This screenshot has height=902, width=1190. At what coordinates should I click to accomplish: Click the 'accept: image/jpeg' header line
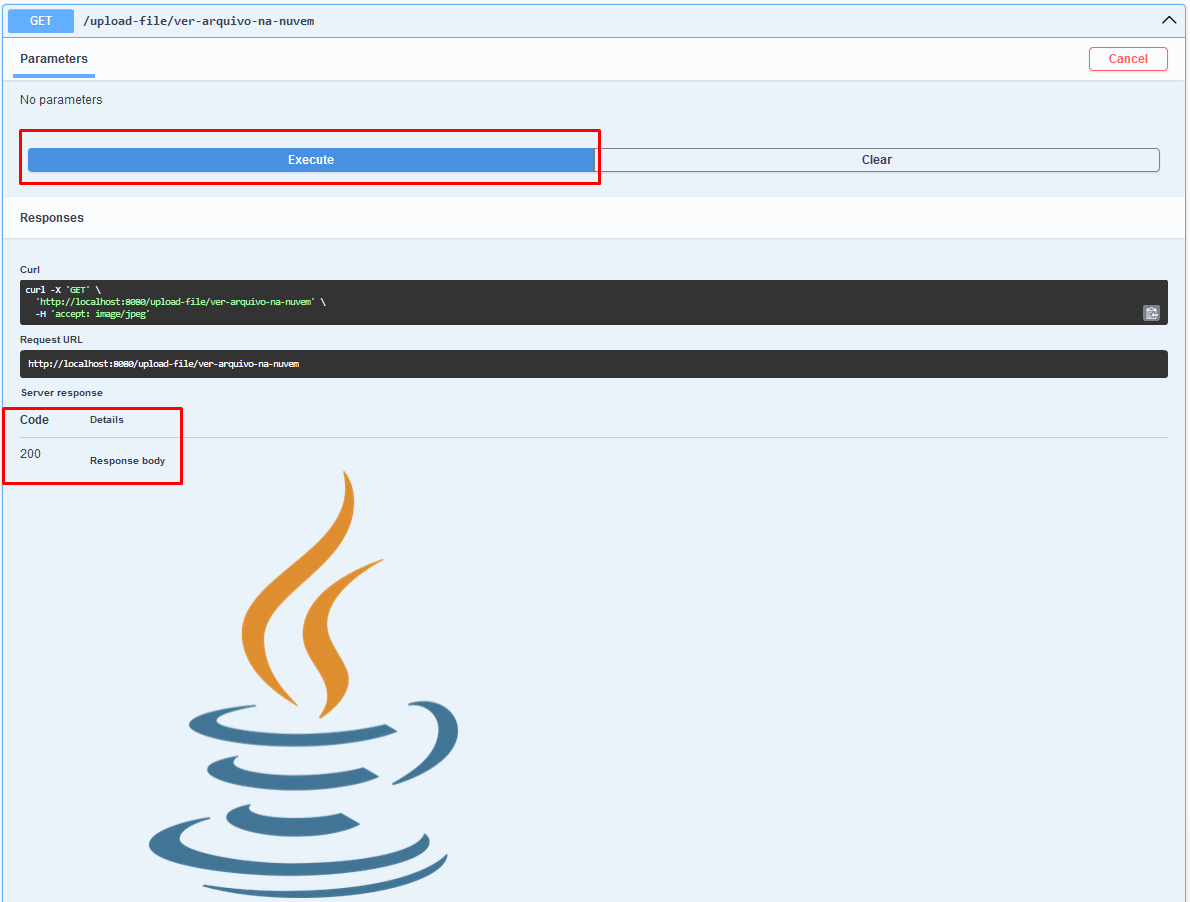coord(93,314)
